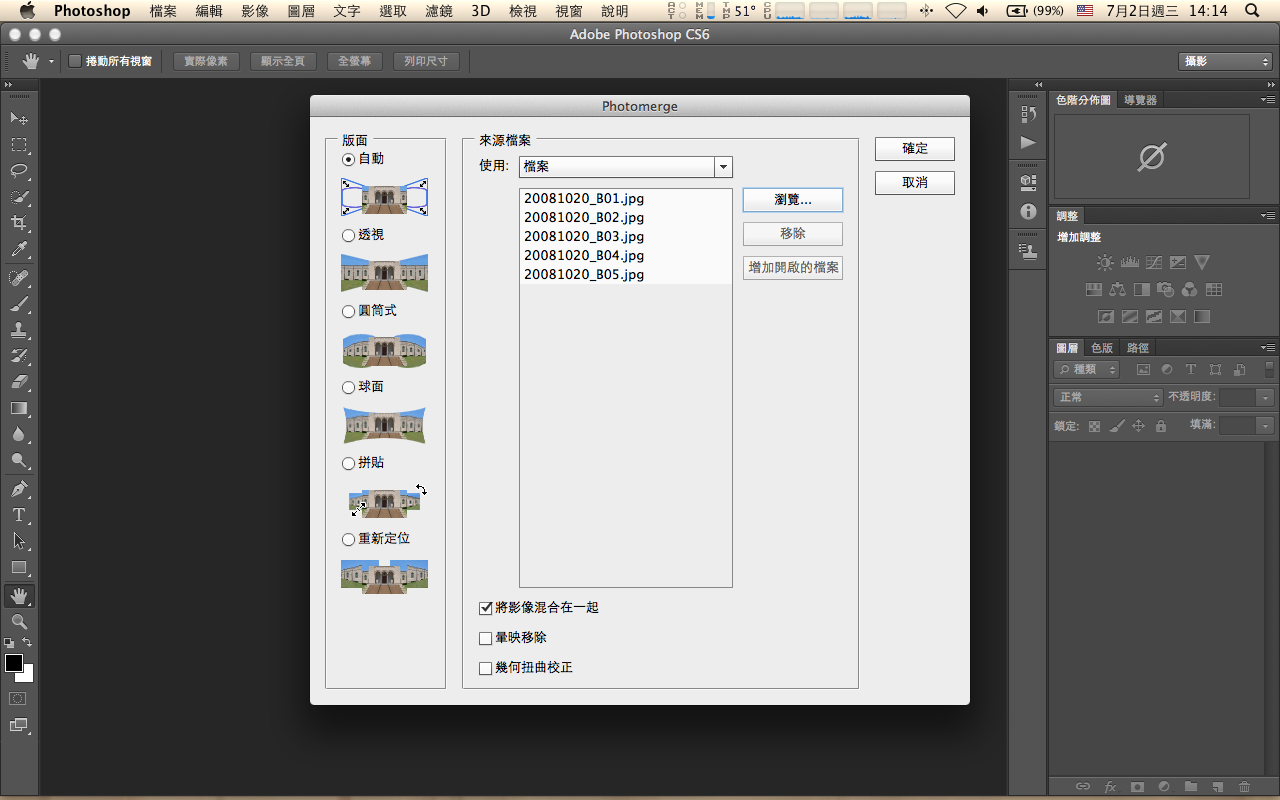Click the 取消 button

[x=915, y=183]
